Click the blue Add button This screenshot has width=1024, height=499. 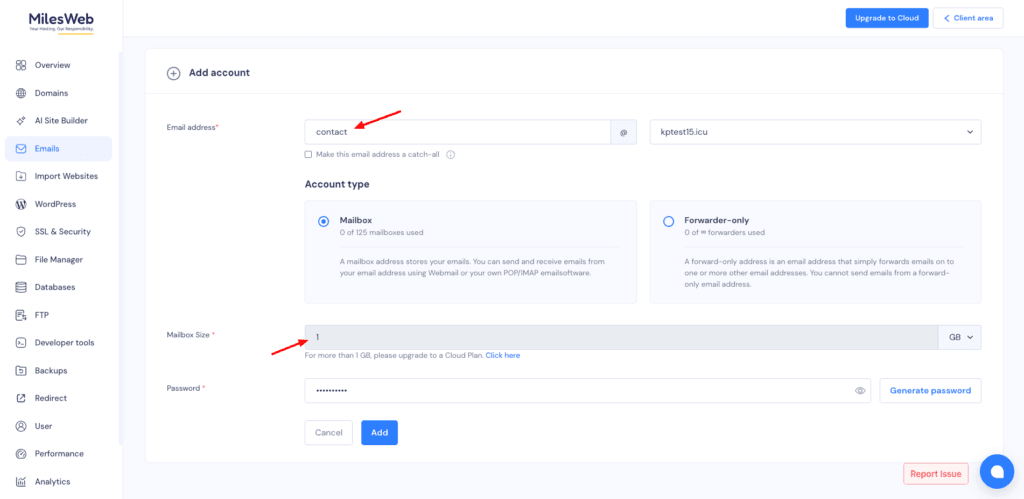379,432
